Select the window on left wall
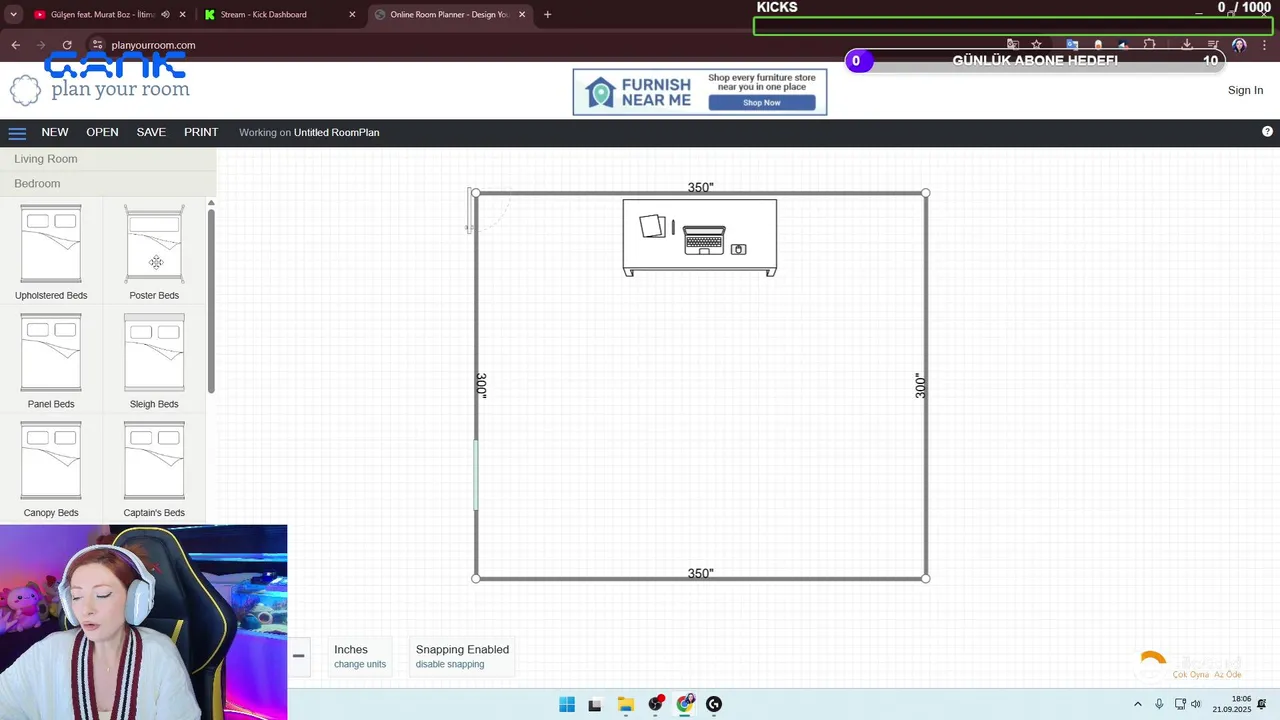 point(476,475)
